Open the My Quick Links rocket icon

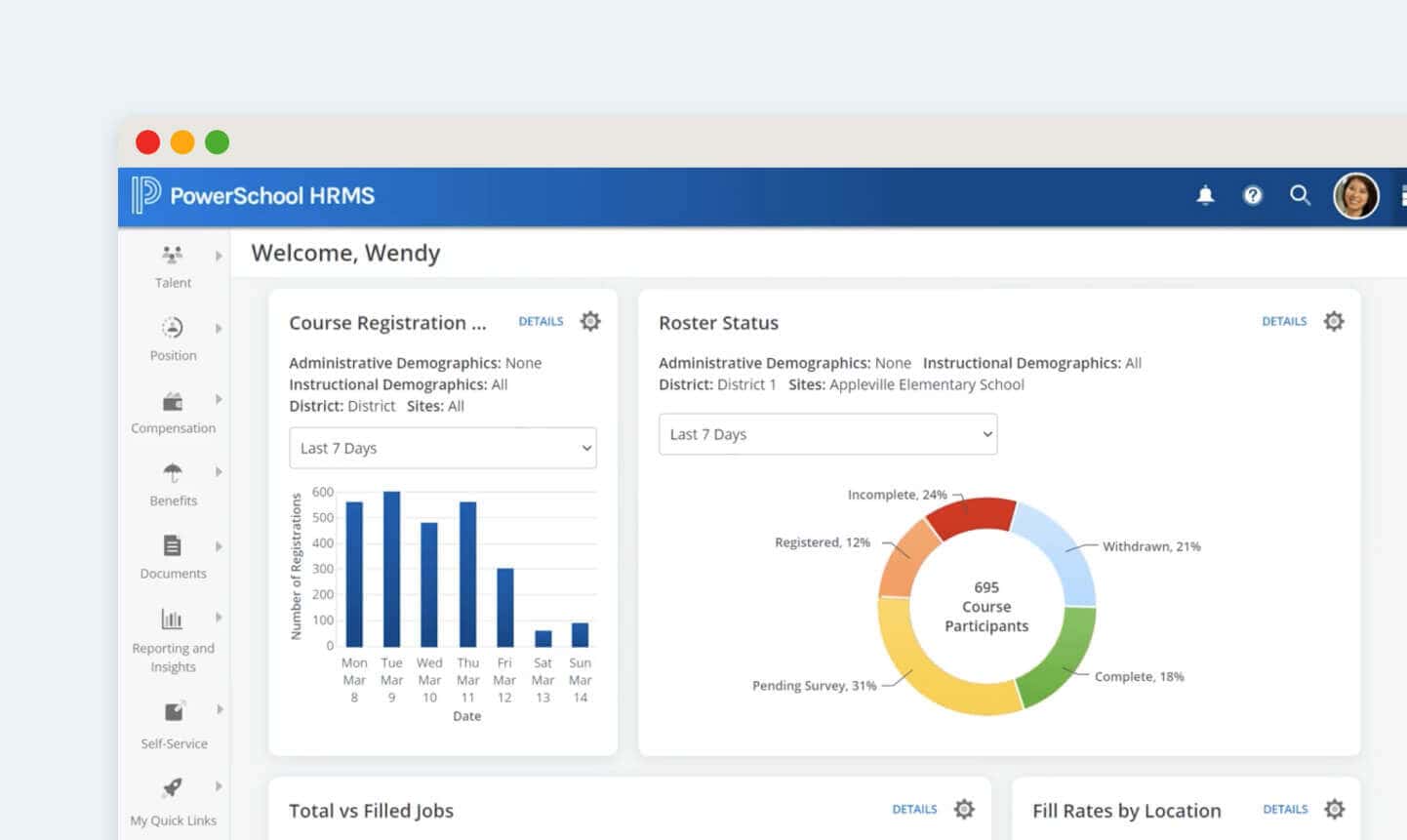coord(173,787)
